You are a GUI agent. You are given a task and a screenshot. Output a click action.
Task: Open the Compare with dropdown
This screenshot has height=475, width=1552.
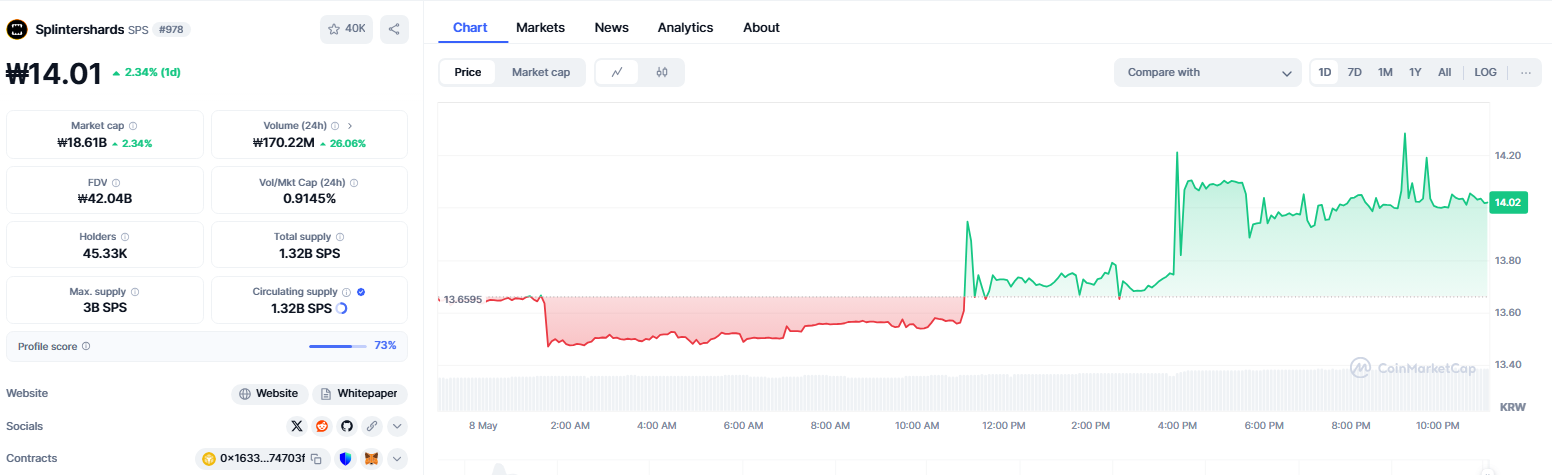1208,72
